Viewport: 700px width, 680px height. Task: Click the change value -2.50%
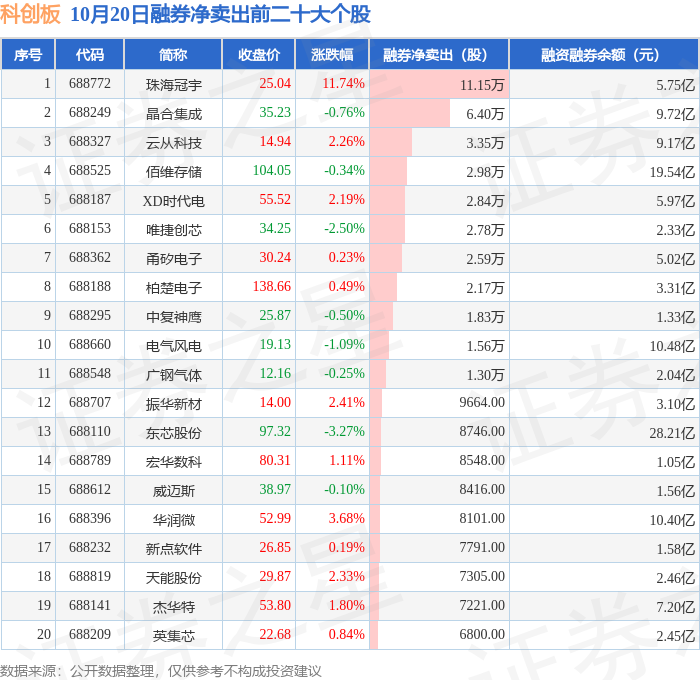344,229
